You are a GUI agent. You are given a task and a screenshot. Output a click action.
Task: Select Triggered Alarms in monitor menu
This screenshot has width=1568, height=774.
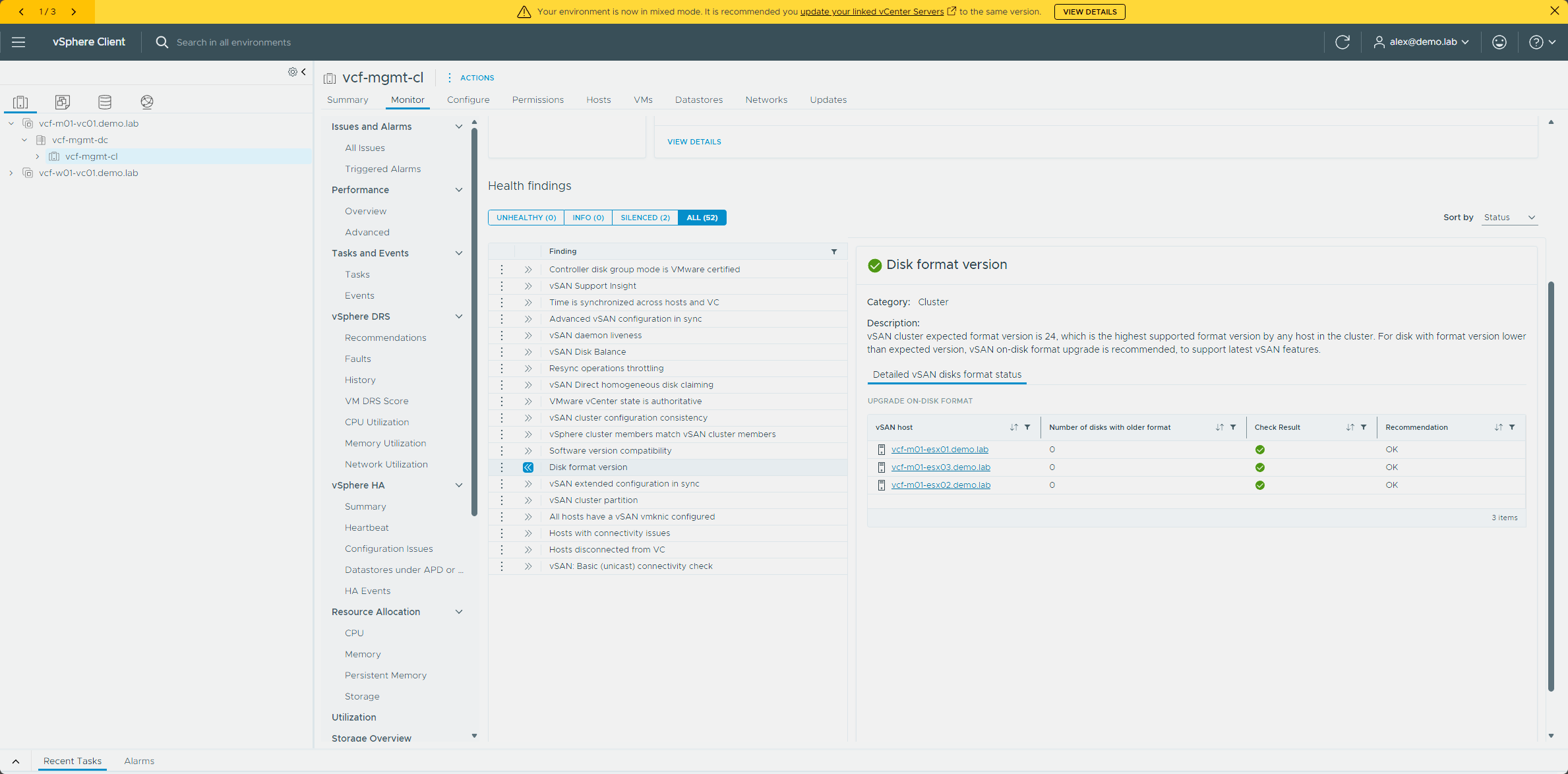point(382,169)
